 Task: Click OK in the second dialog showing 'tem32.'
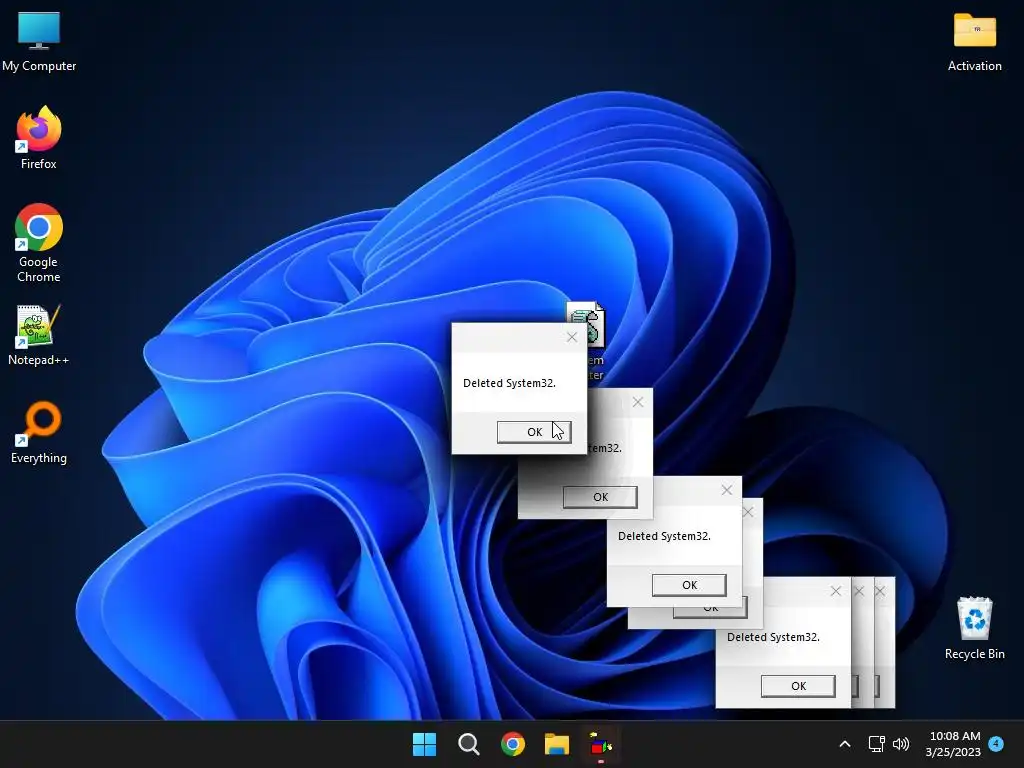(600, 497)
